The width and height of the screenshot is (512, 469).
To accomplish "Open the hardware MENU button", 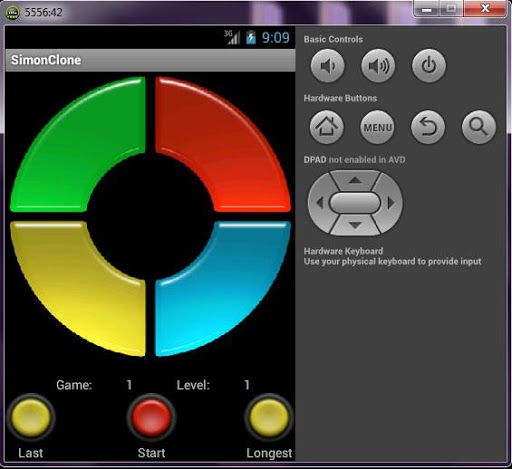I will tap(377, 127).
